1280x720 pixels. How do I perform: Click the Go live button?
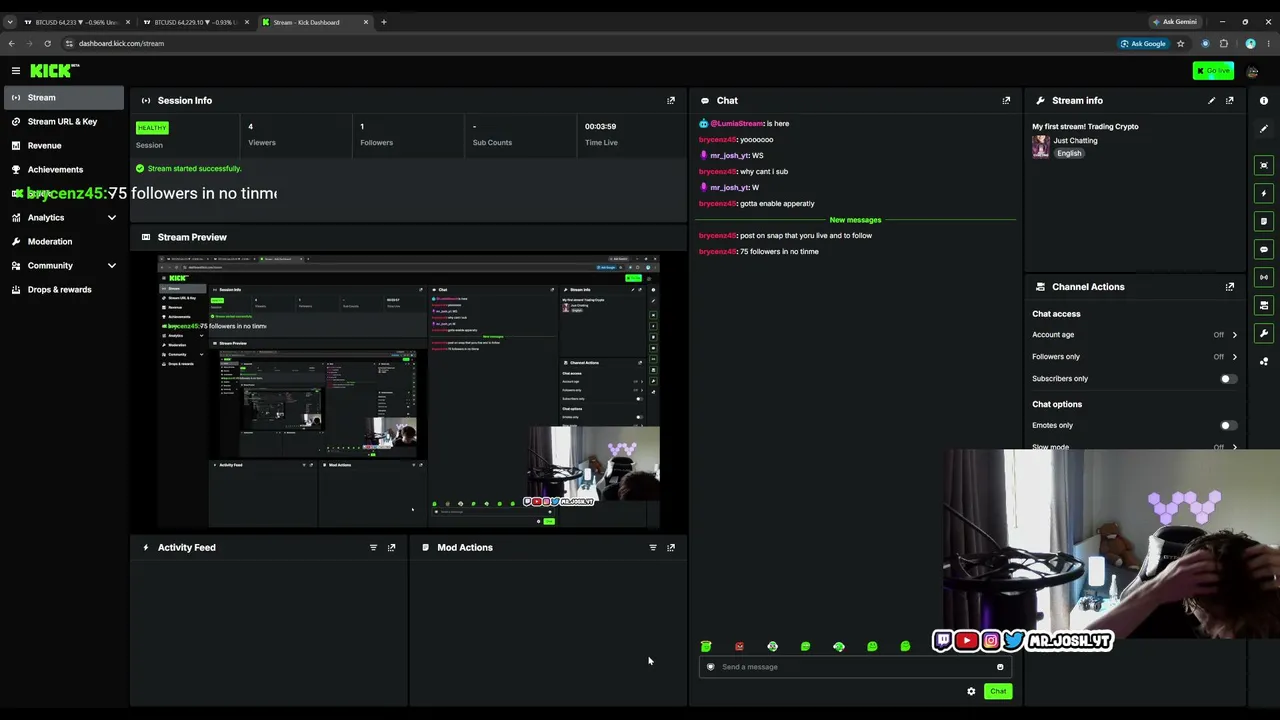tap(1213, 70)
